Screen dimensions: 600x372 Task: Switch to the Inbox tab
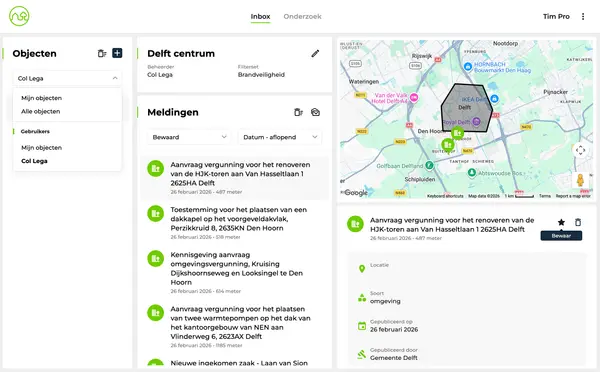(260, 16)
